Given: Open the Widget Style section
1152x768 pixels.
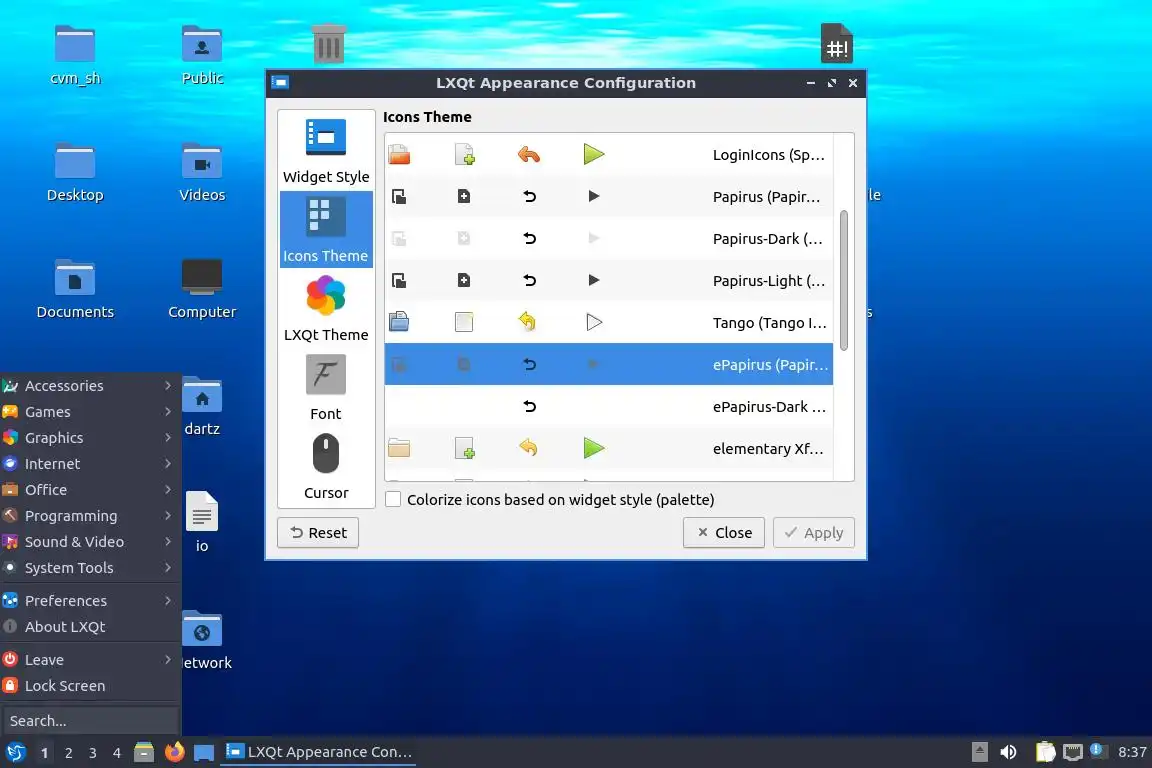Looking at the screenshot, I should click(x=325, y=151).
